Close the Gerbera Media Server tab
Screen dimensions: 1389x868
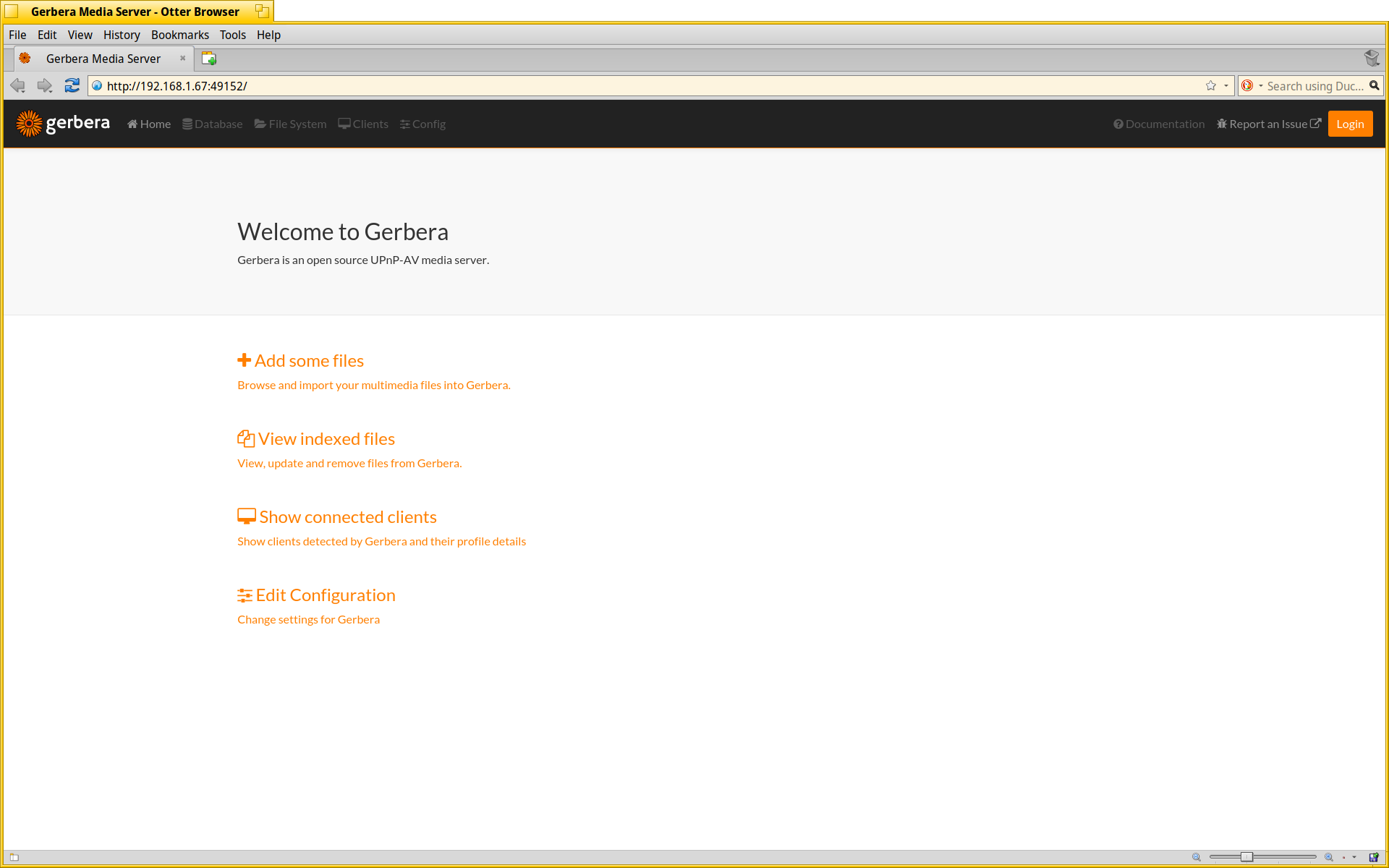(x=183, y=59)
